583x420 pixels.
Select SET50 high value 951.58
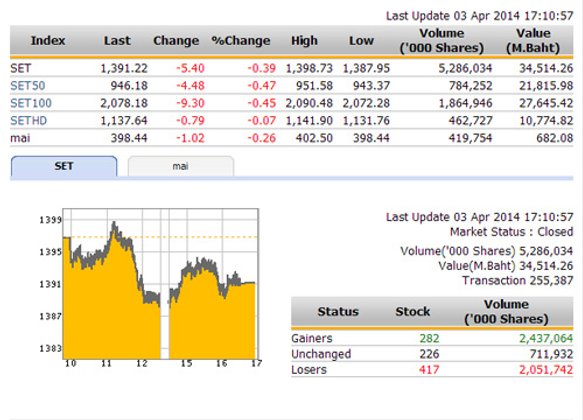pyautogui.click(x=314, y=86)
